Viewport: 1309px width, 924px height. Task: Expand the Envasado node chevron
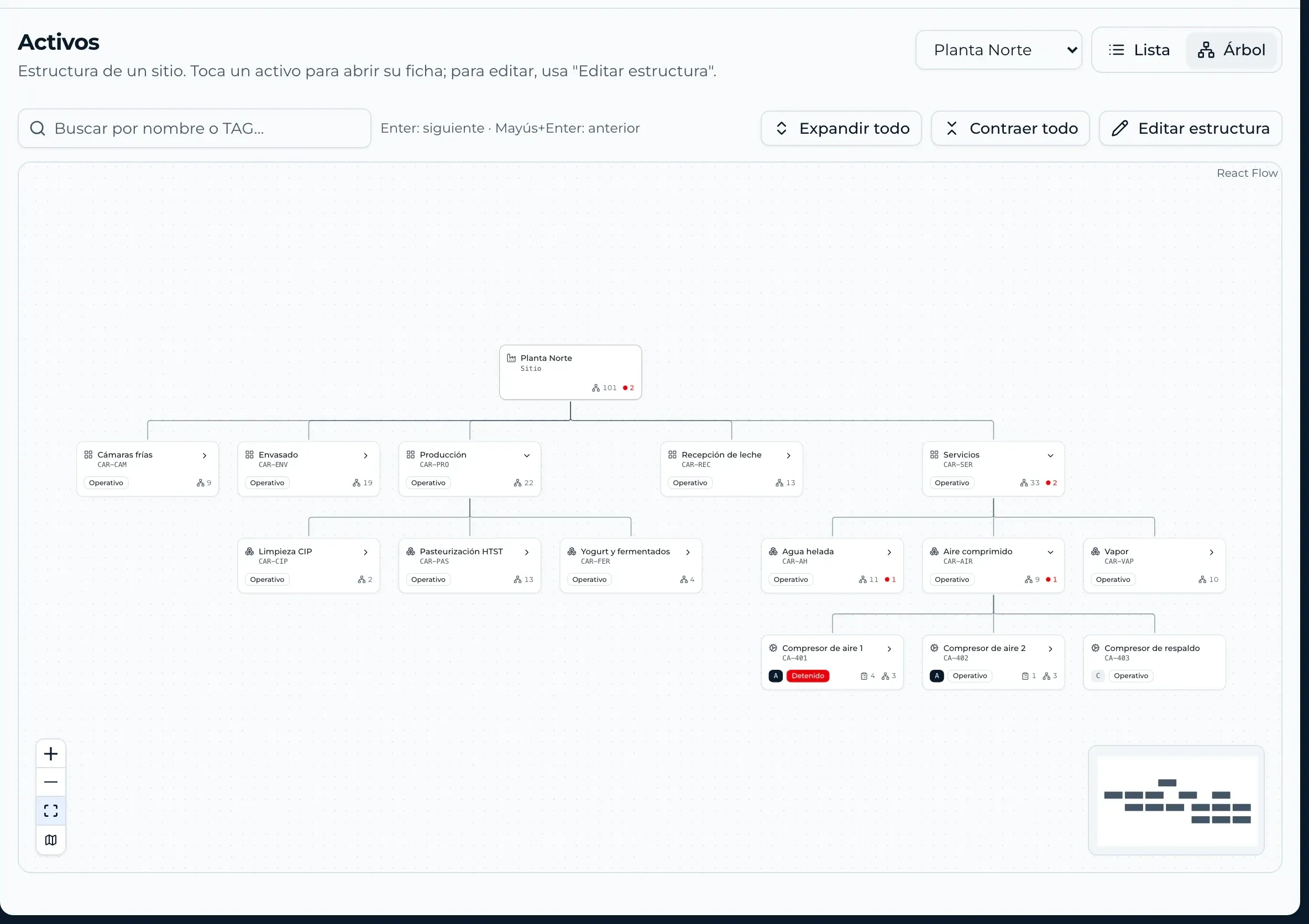point(365,455)
